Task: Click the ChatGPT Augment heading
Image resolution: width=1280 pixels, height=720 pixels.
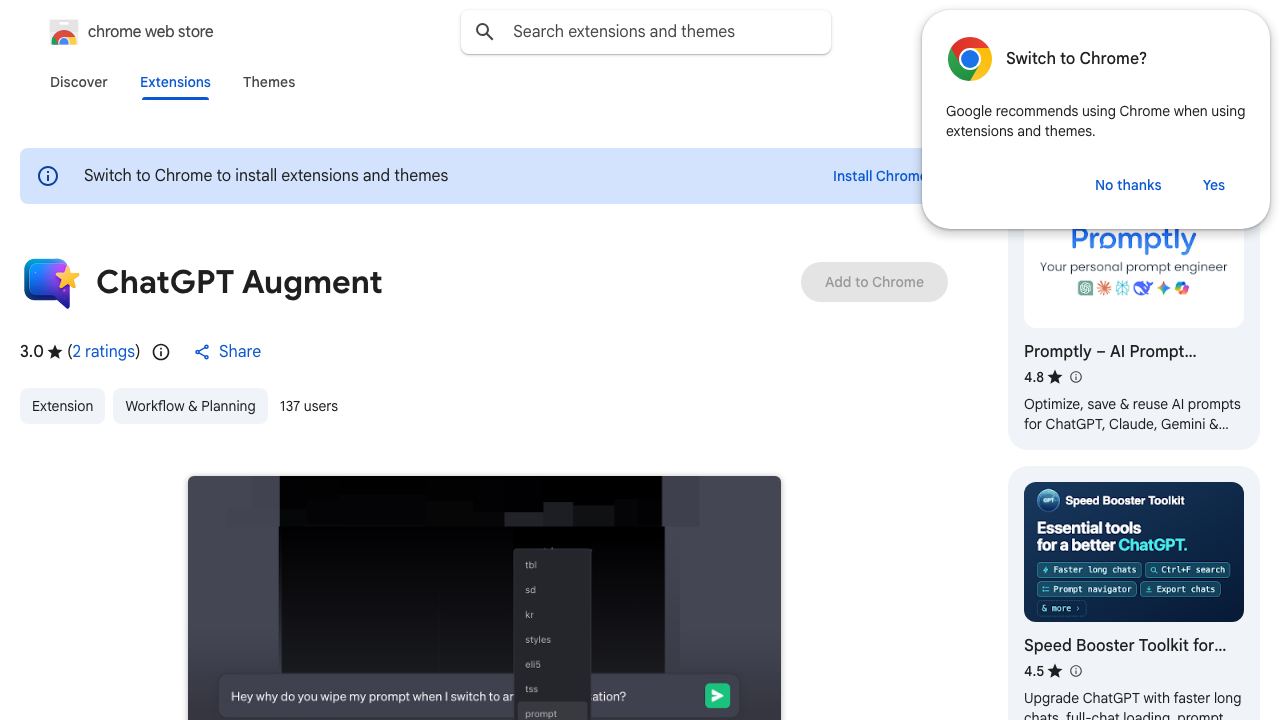Action: pos(239,283)
